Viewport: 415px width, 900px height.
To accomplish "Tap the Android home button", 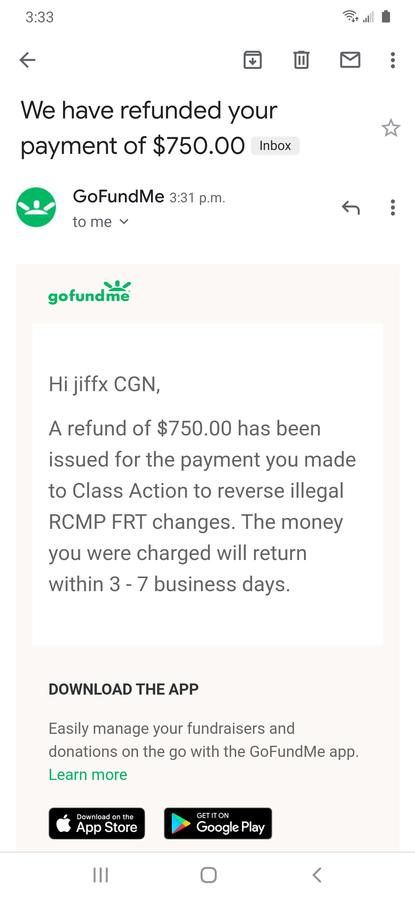I will [208, 875].
